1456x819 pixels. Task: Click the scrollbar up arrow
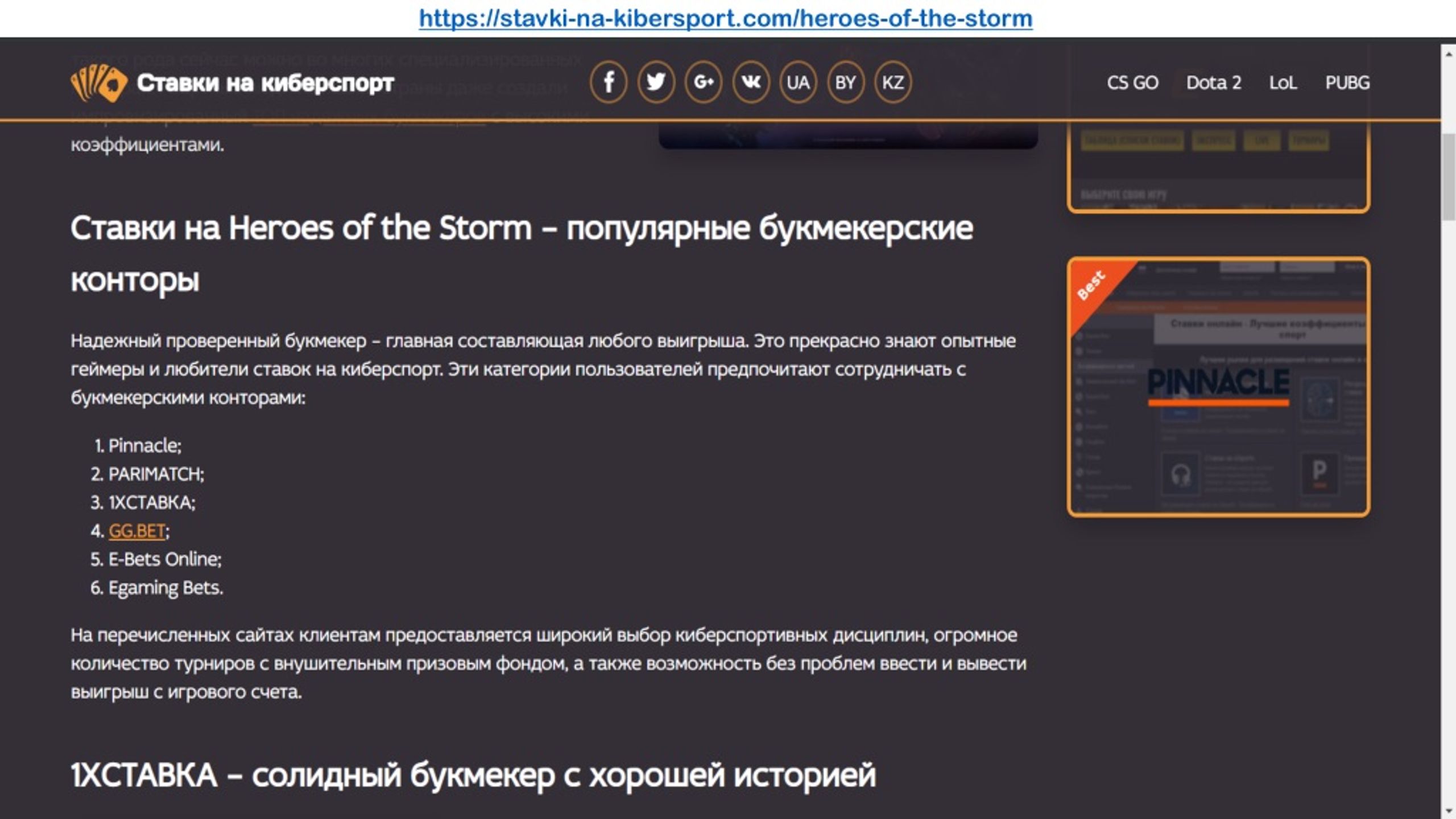(1448, 53)
